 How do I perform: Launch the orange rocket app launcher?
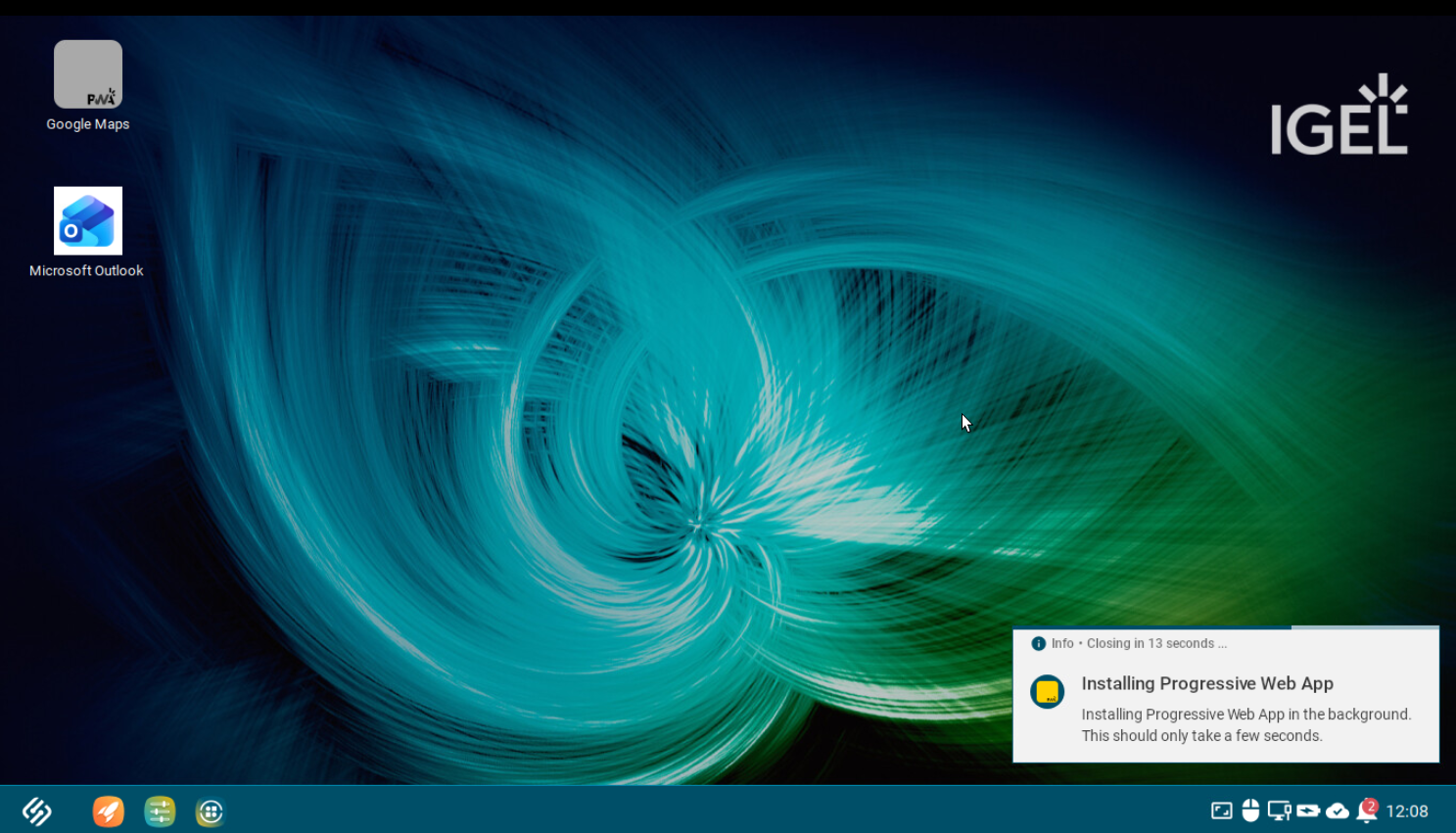click(108, 810)
